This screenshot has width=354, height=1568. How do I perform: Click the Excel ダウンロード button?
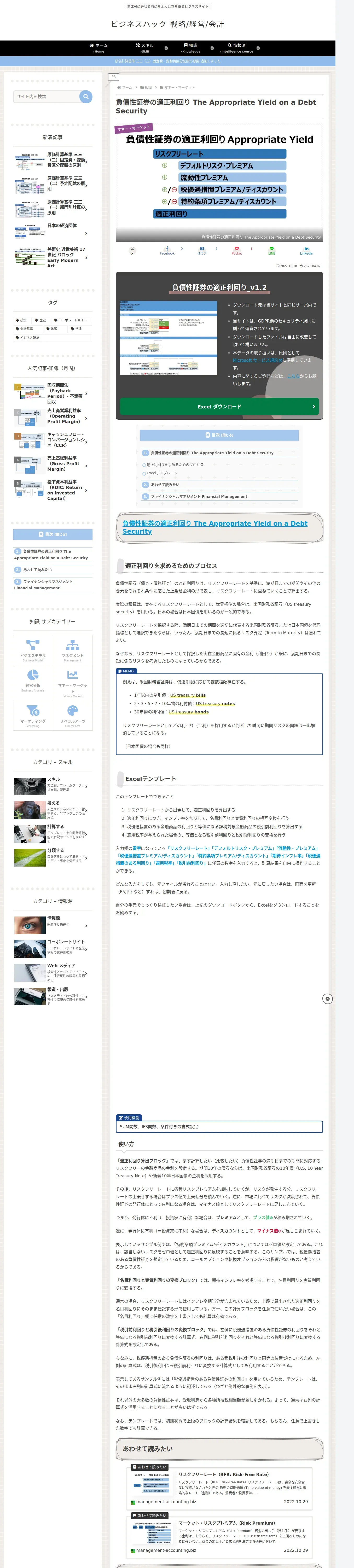pos(219,407)
